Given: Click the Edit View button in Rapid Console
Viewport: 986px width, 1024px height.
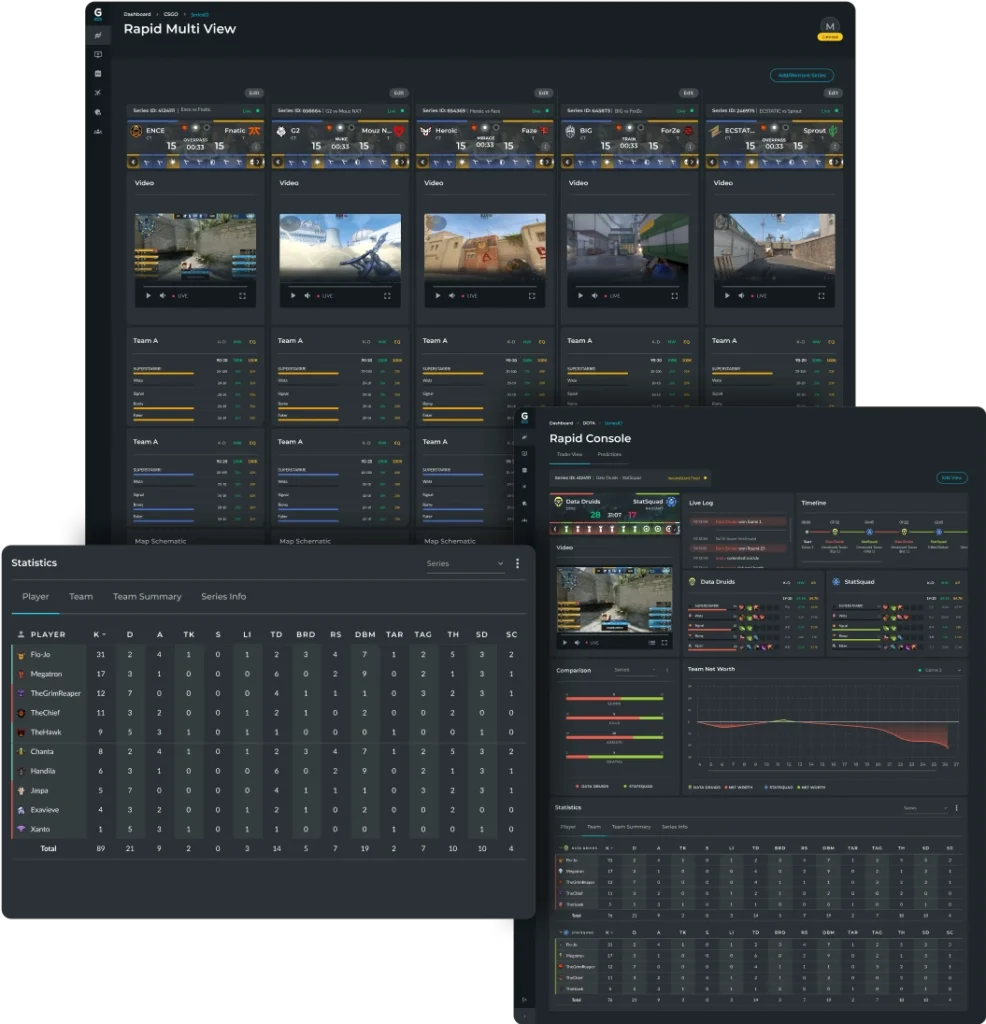Looking at the screenshot, I should tap(951, 478).
